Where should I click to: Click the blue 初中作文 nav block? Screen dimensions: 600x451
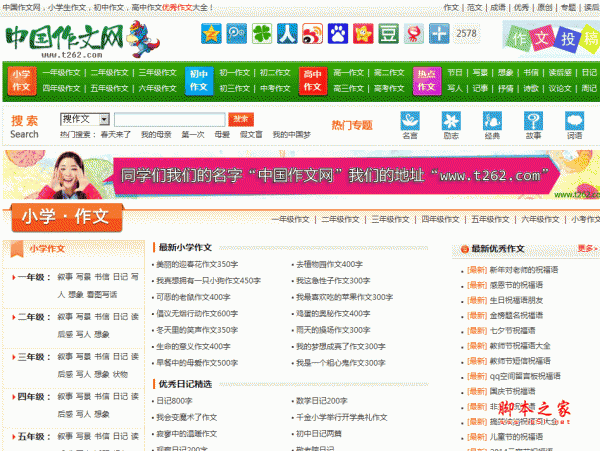point(199,81)
